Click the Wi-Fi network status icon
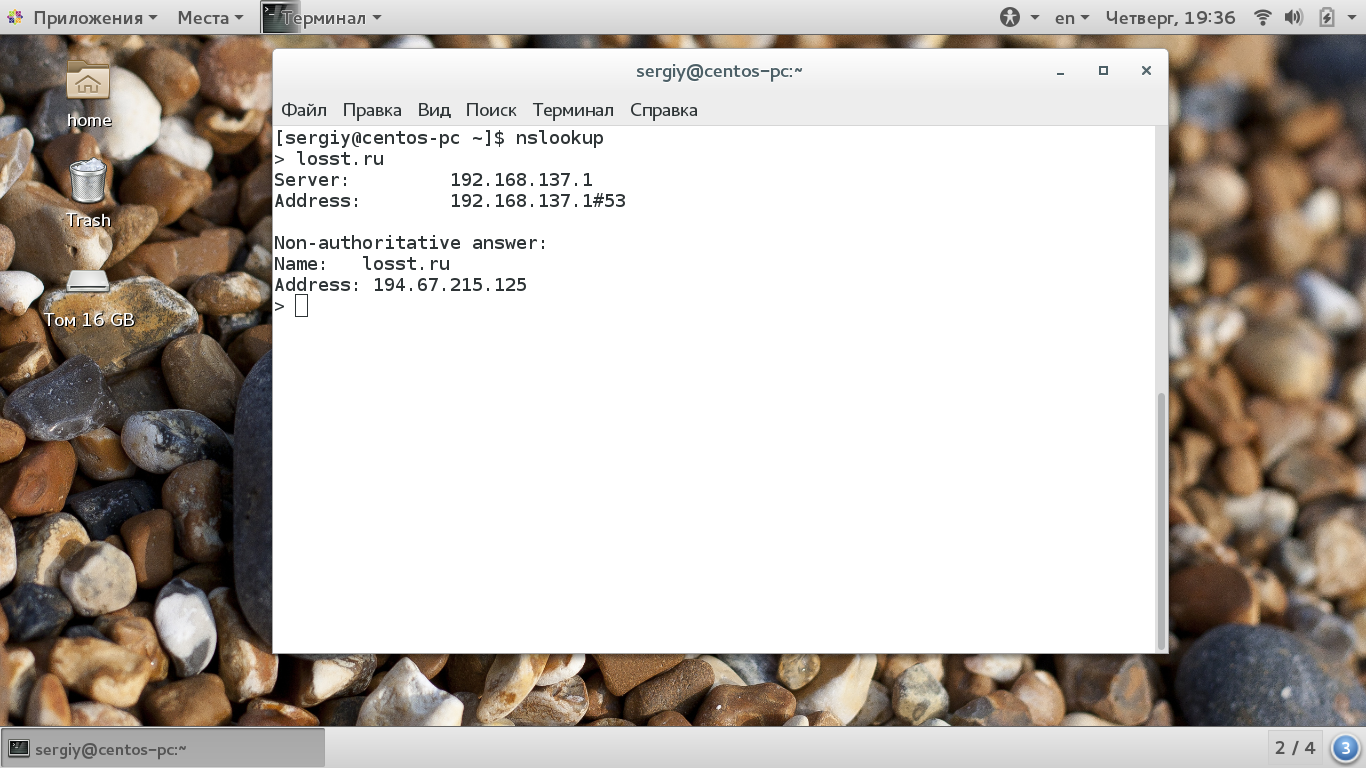This screenshot has width=1366, height=768. tap(1262, 17)
